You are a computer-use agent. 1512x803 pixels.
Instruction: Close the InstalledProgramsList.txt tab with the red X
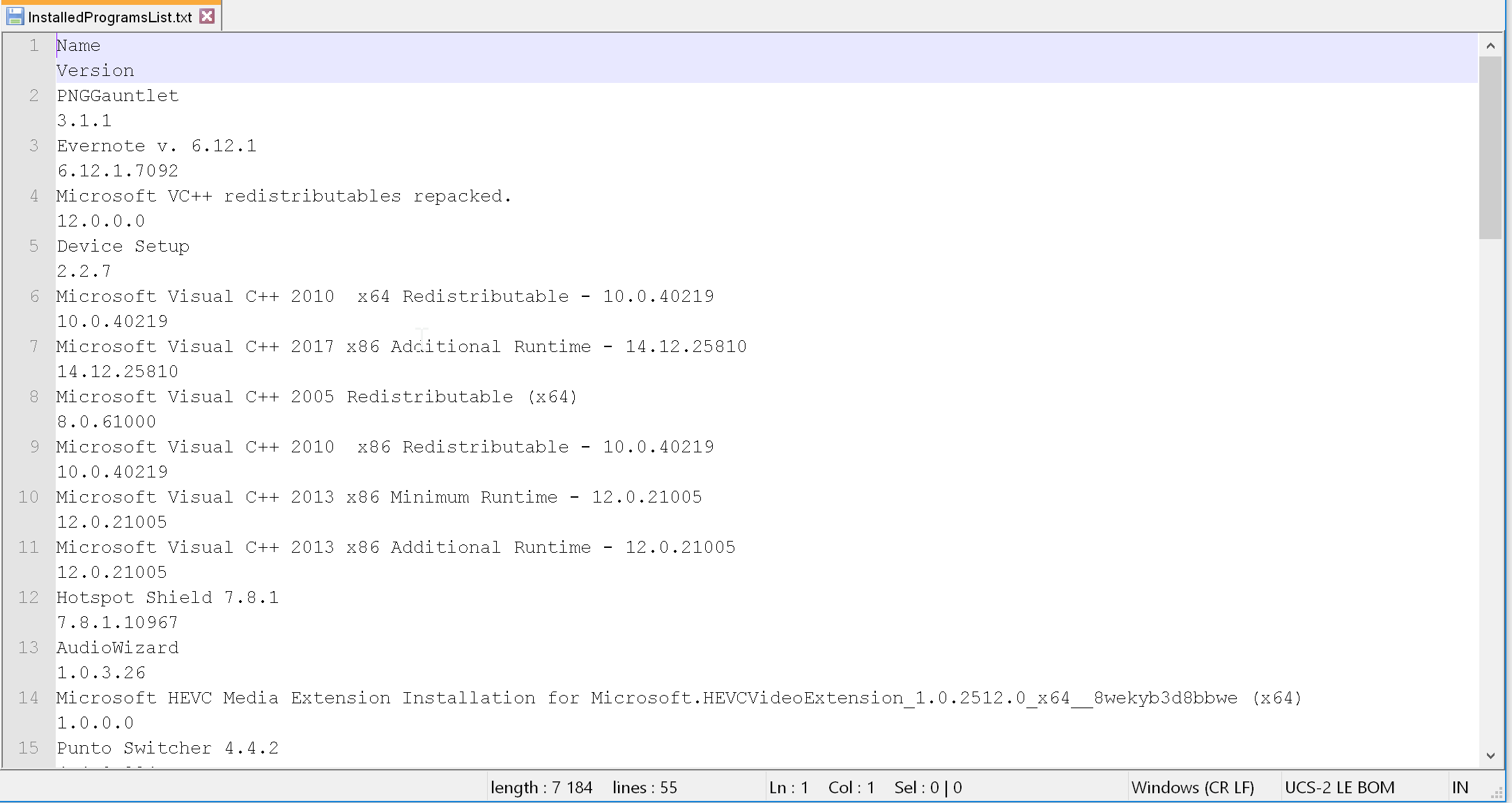click(x=207, y=16)
